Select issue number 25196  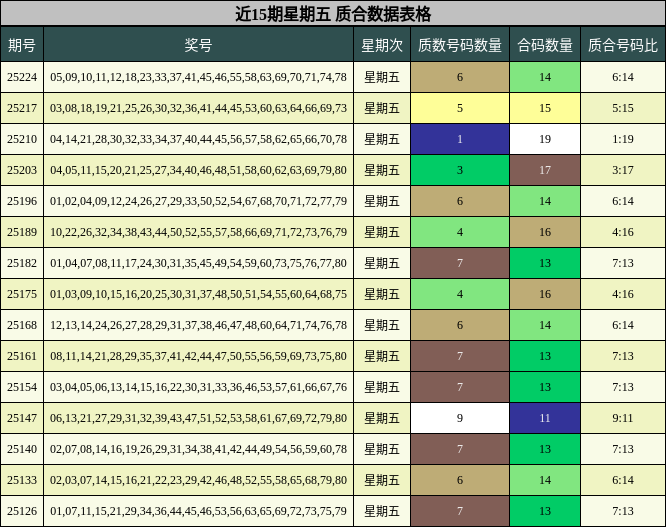pyautogui.click(x=22, y=201)
